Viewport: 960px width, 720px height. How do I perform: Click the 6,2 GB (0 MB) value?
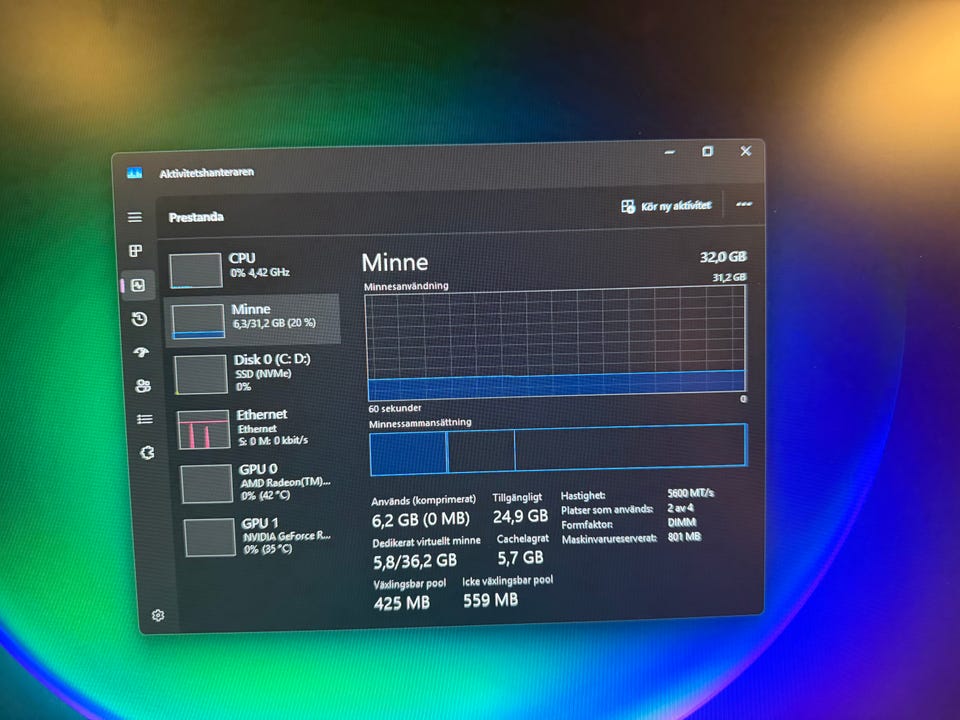coord(420,520)
